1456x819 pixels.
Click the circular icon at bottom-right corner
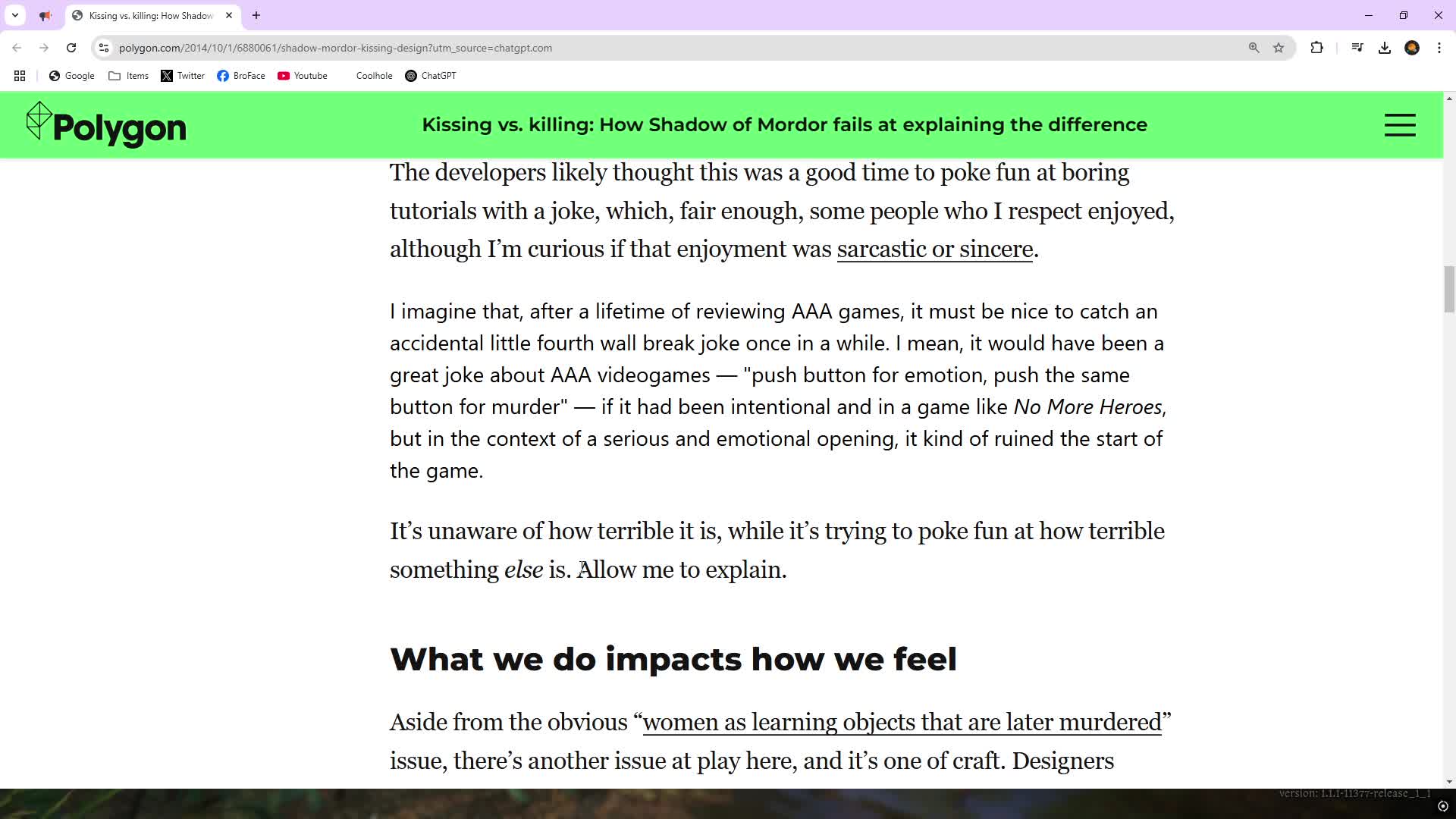point(1443,807)
